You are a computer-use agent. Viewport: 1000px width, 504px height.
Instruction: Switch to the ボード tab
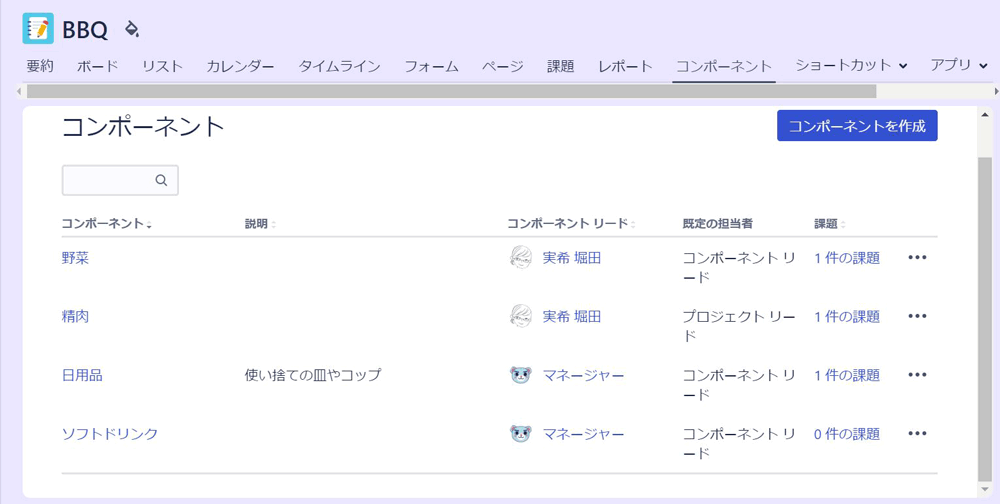pos(98,66)
